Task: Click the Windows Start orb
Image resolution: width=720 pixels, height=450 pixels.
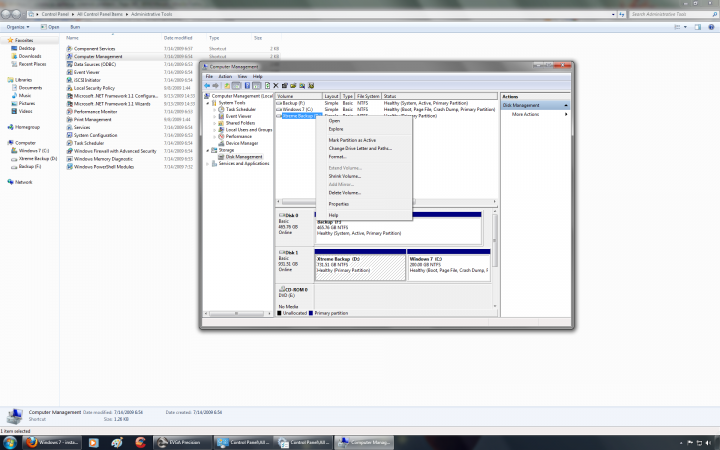Action: click(x=10, y=442)
